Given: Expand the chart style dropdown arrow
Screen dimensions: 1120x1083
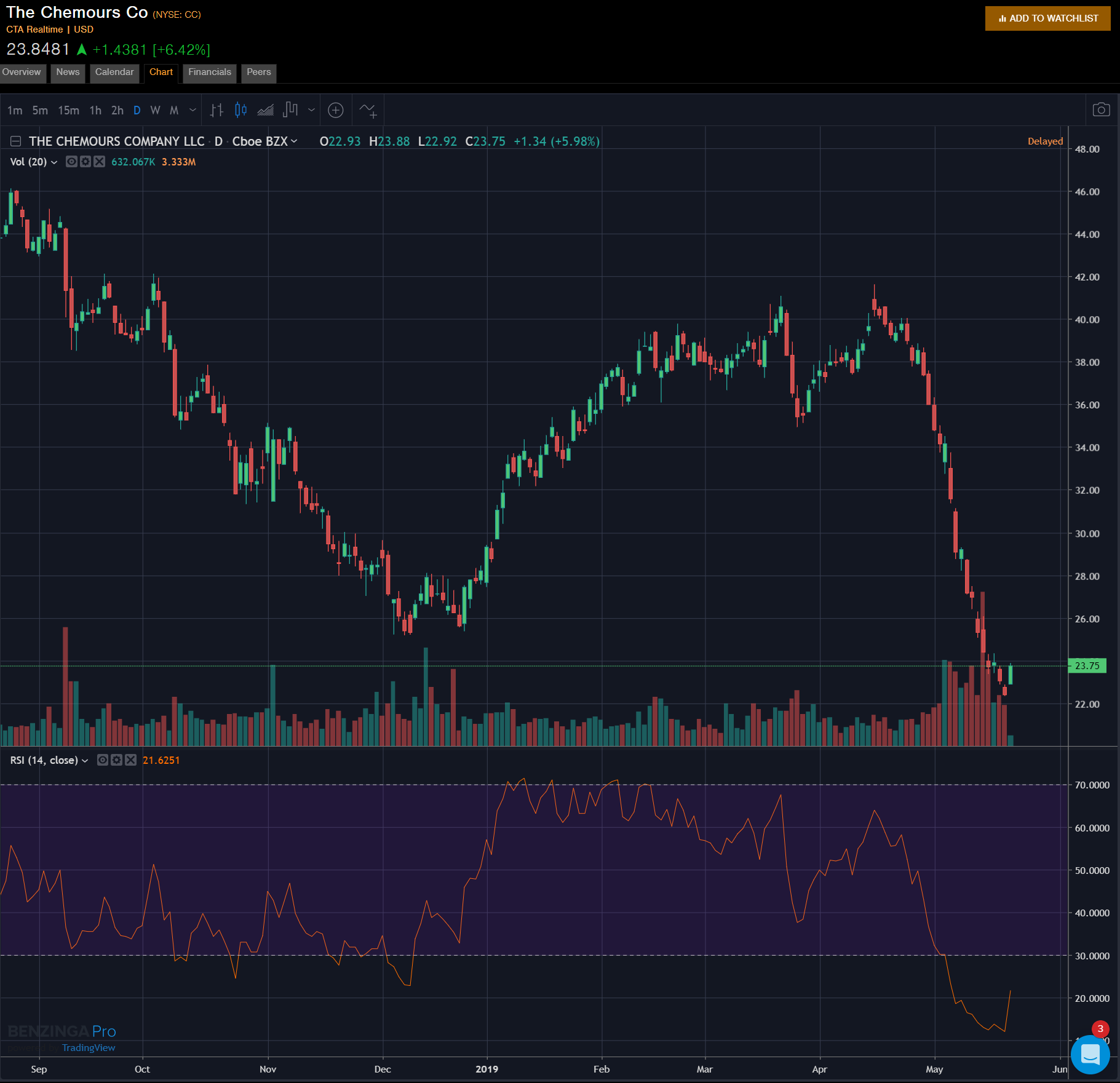Looking at the screenshot, I should point(311,110).
